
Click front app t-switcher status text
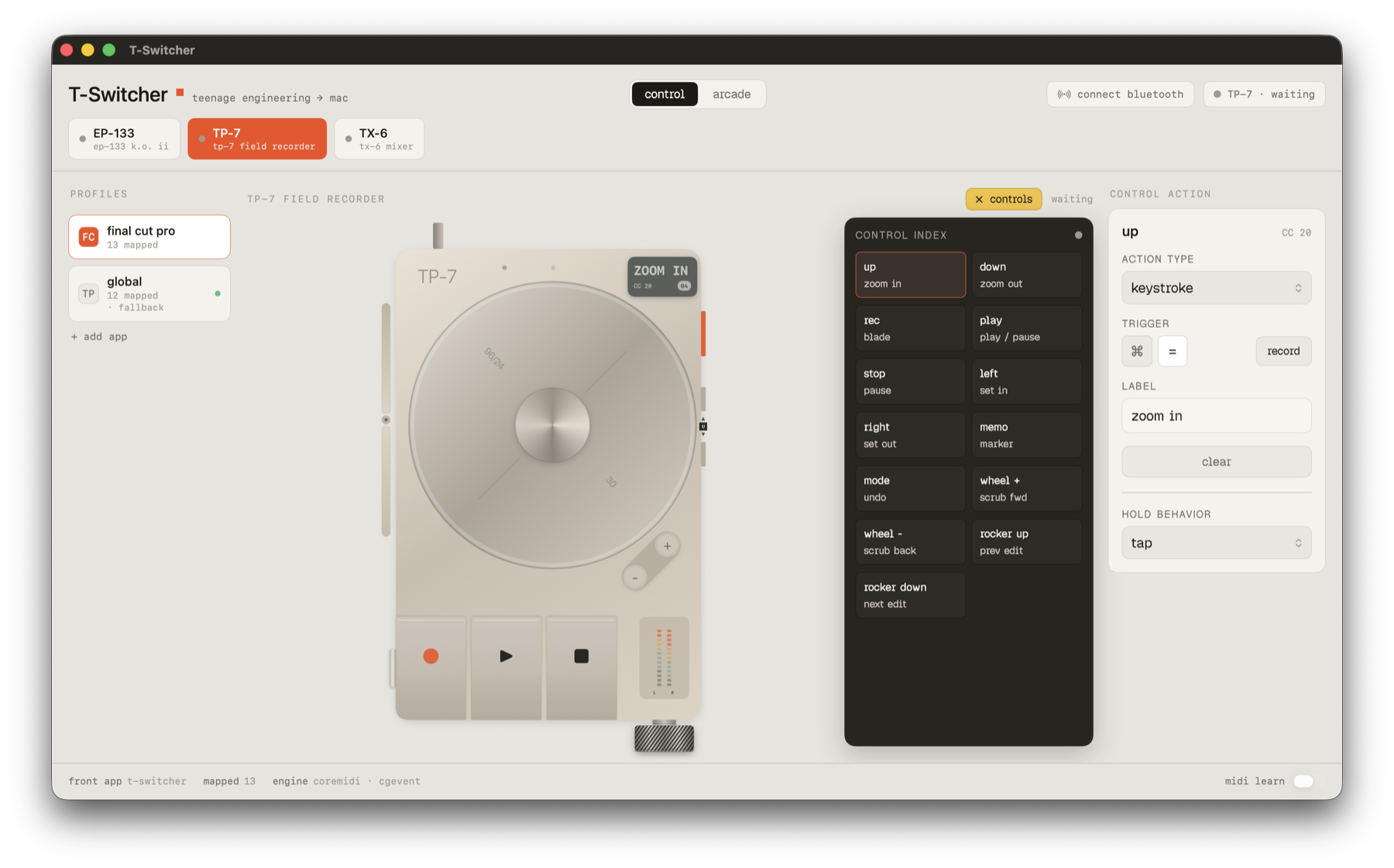(x=127, y=781)
